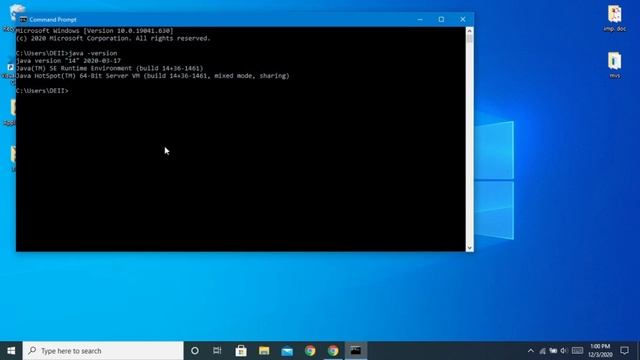
Task: Close the Command Prompt window
Action: (463, 19)
